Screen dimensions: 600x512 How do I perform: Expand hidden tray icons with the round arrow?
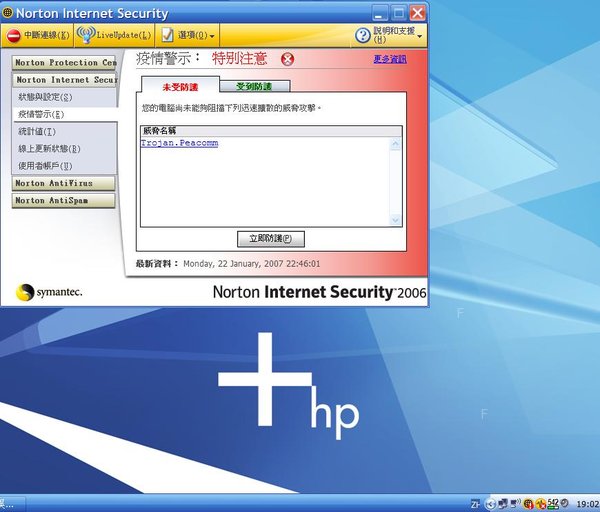click(491, 504)
